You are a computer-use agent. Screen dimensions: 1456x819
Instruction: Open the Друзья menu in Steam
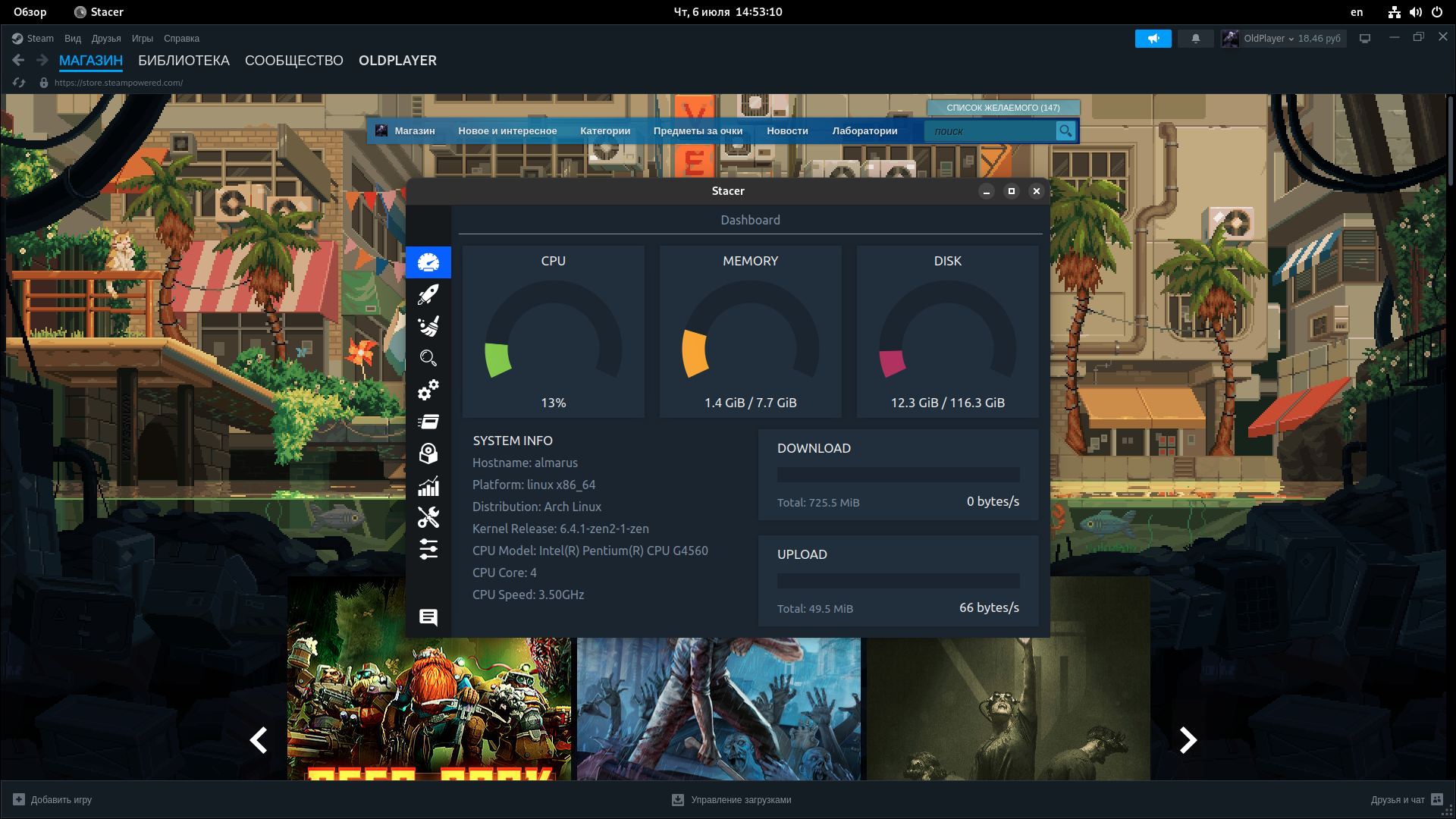click(x=106, y=39)
